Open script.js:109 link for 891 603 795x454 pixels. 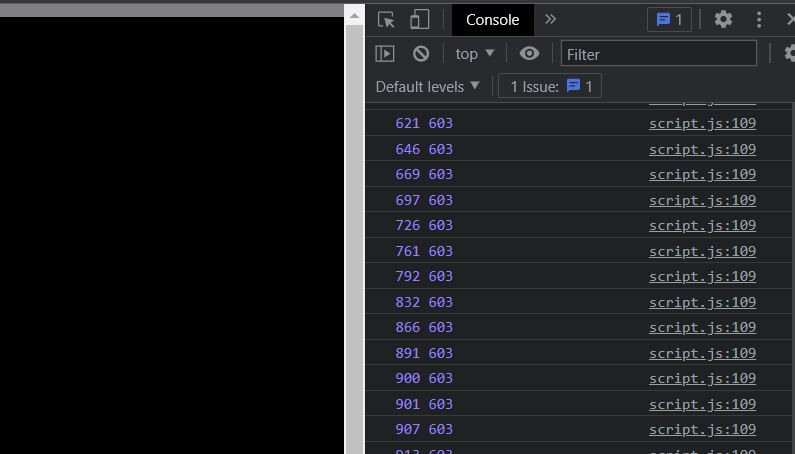[x=702, y=353]
